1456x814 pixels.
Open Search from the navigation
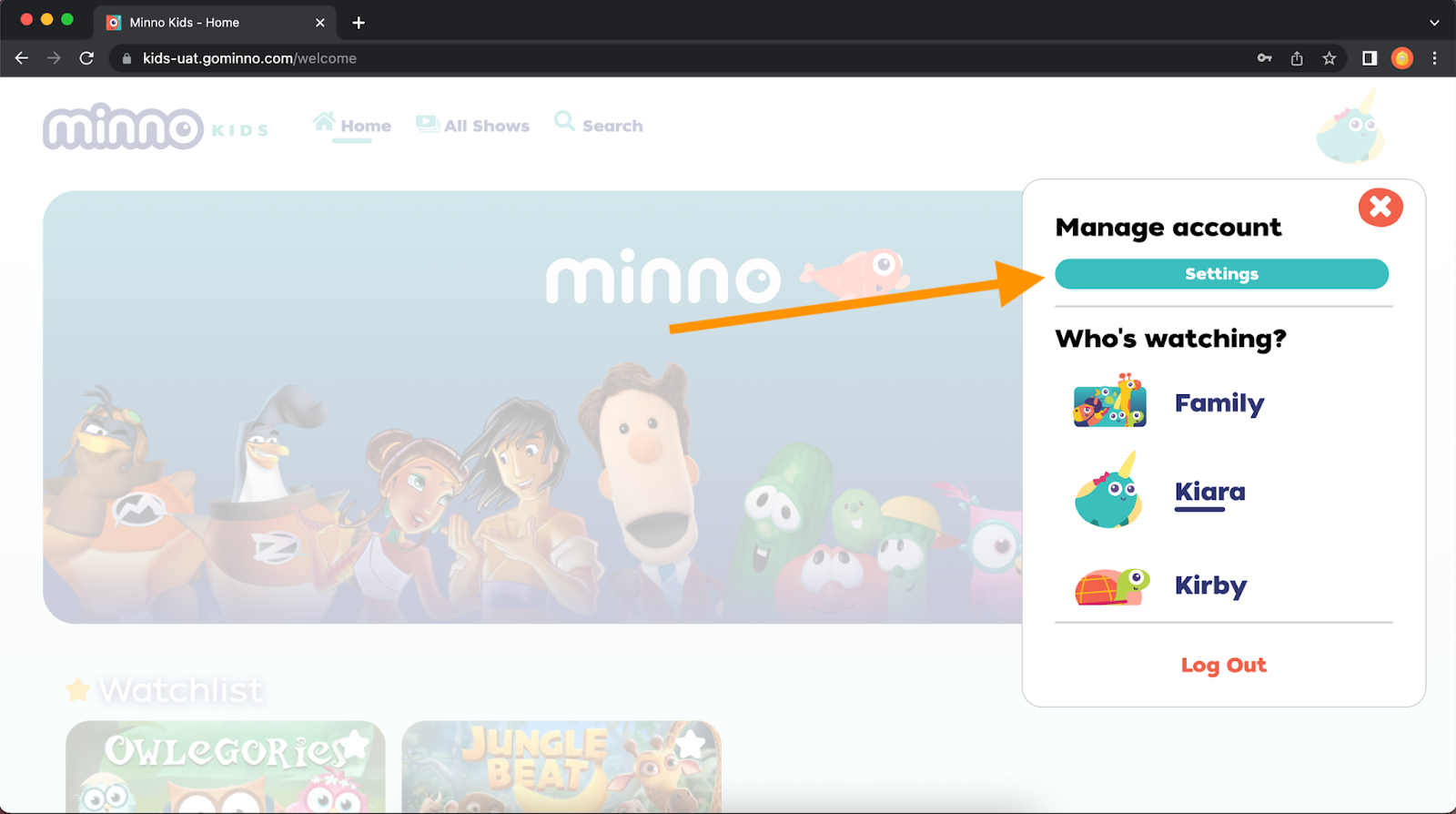pos(599,126)
